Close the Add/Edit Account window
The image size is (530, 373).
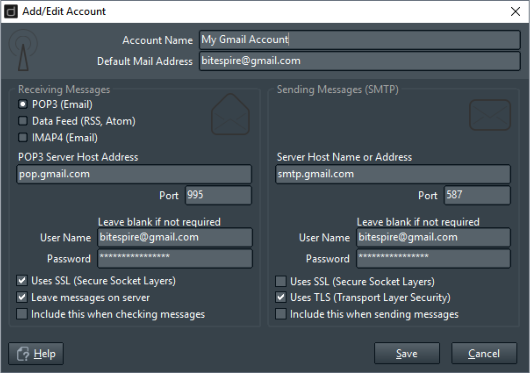(x=515, y=11)
